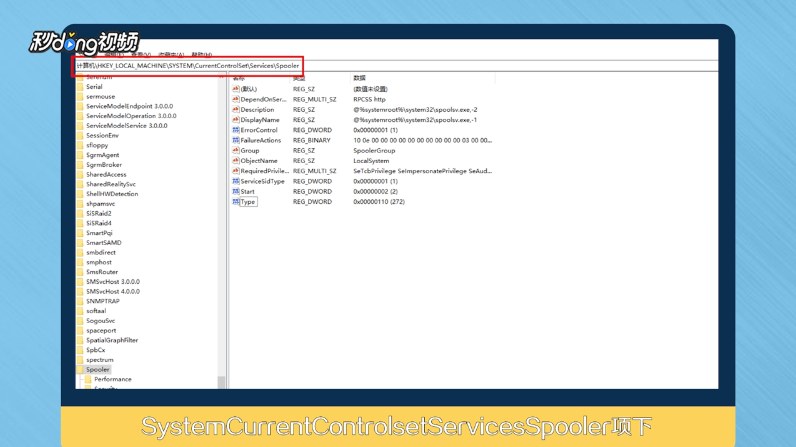The image size is (796, 447).
Task: Select the SpatialGraphFilter key
Action: pos(112,340)
